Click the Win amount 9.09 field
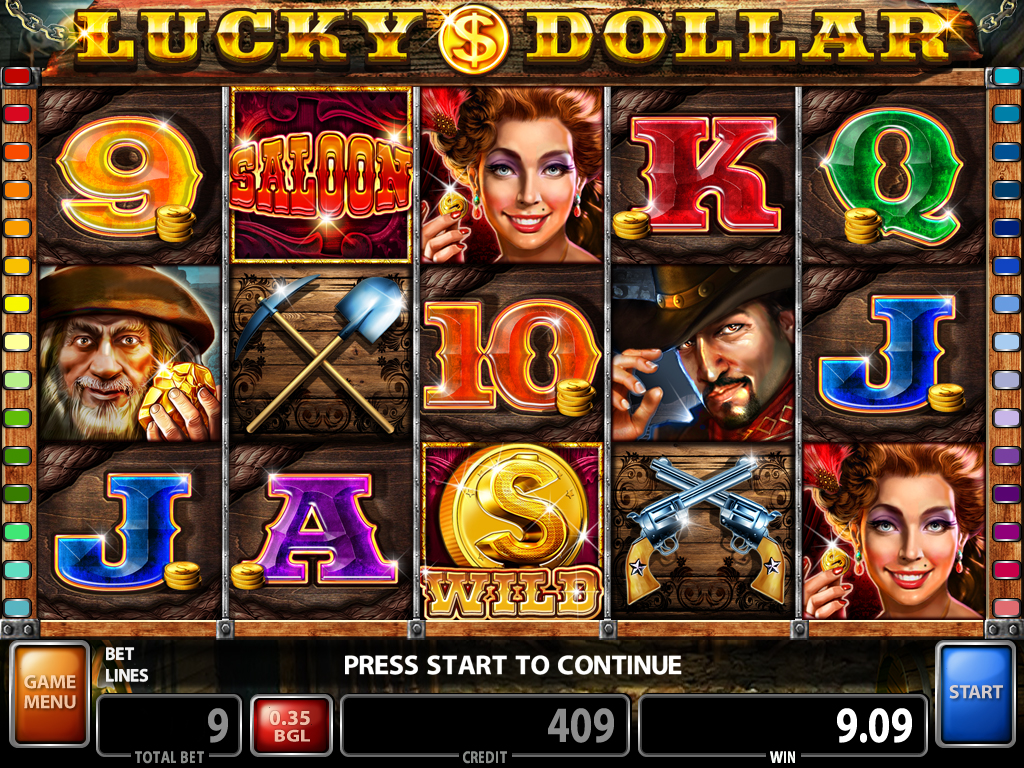This screenshot has height=768, width=1024. pos(782,726)
